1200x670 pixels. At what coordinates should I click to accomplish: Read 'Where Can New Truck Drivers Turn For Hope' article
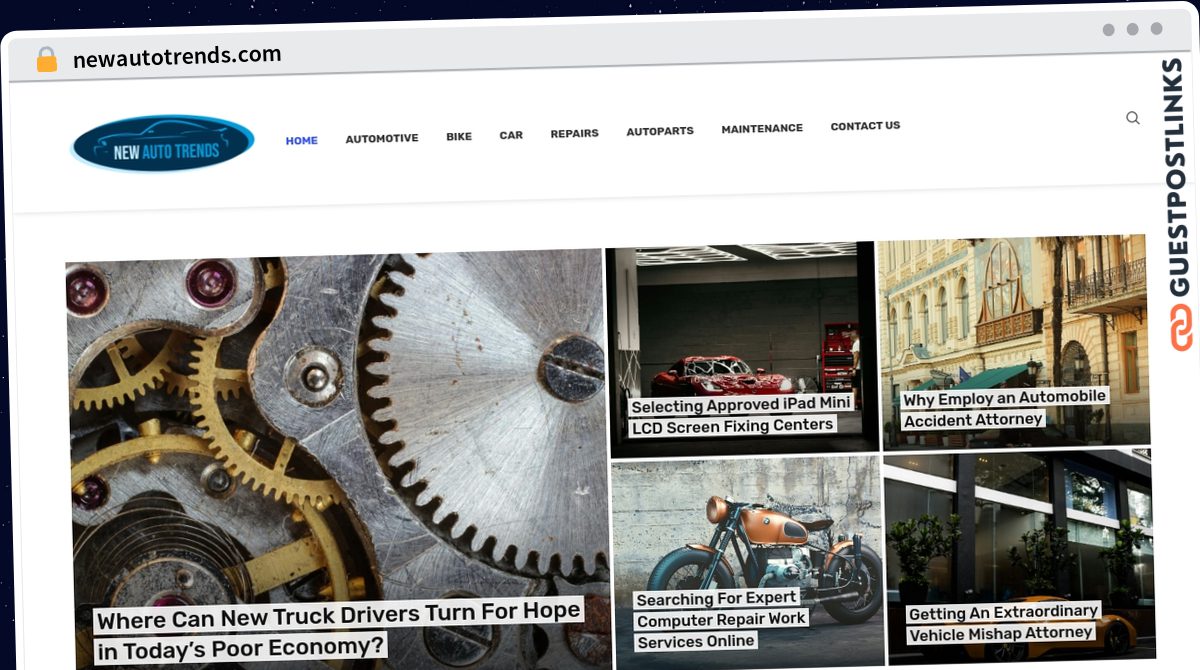click(339, 629)
